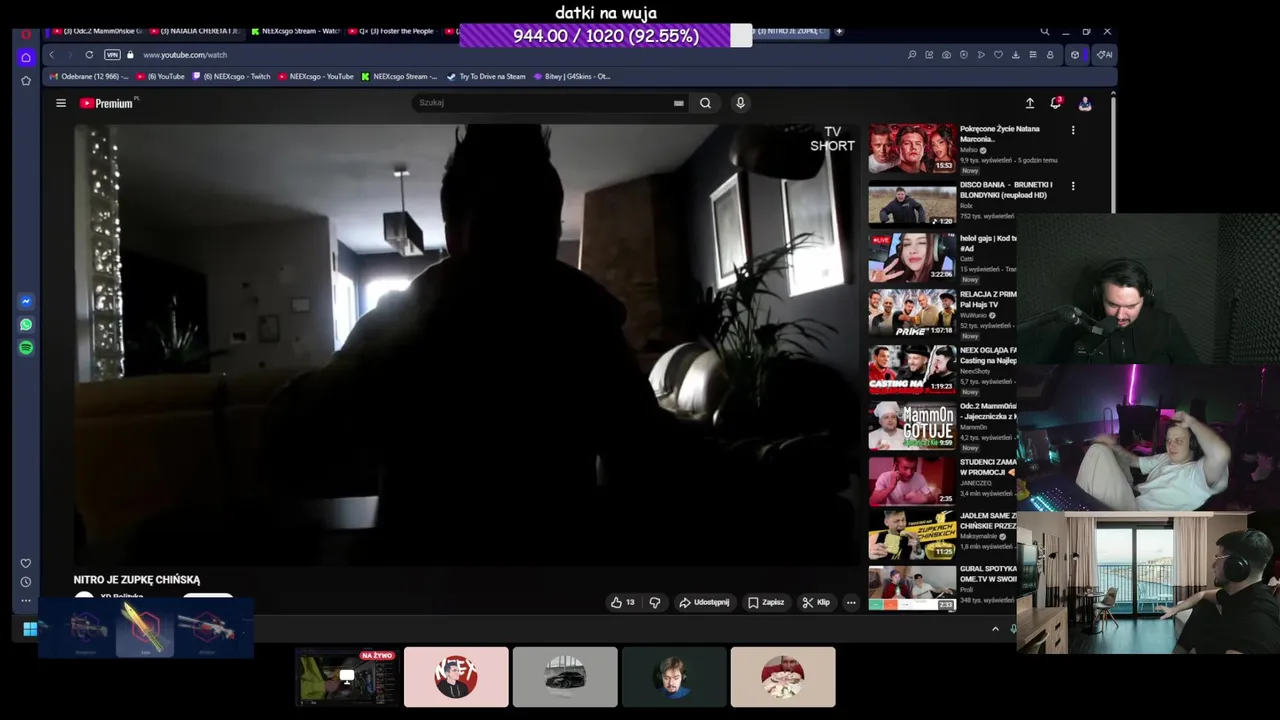The width and height of the screenshot is (1280, 720).
Task: Click the youtube.com/watch address bar
Action: coord(185,55)
